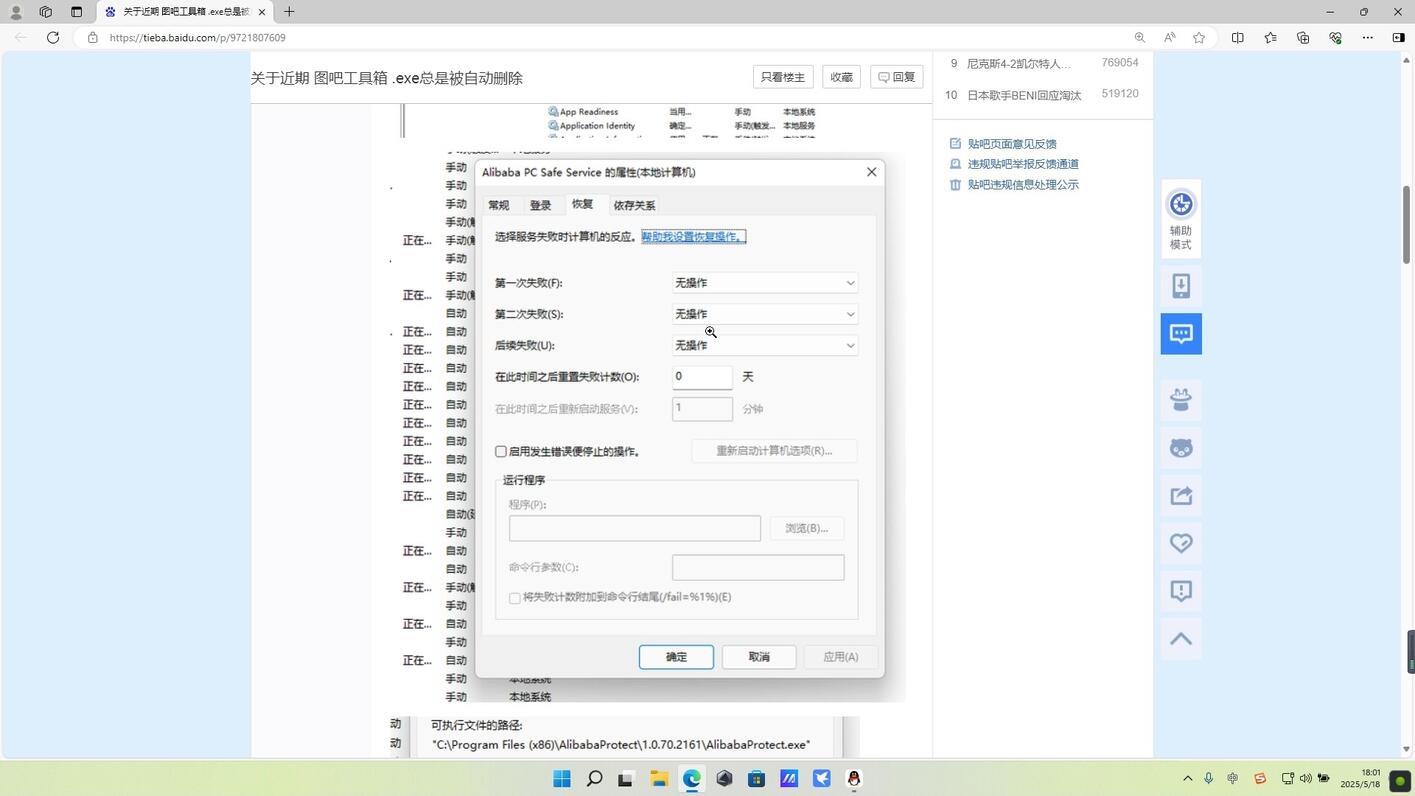The height and width of the screenshot is (796, 1415).
Task: Open 违规贴吧举报反馈通道 link
Action: tap(1022, 164)
